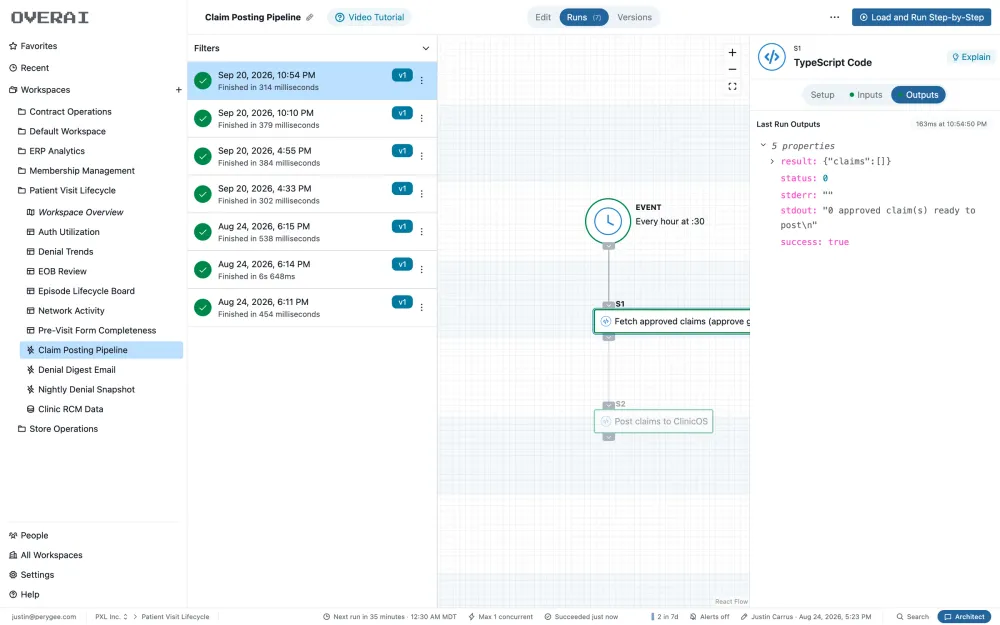Select the Fetch approved claims S1 node
1000x625 pixels.
pos(672,321)
